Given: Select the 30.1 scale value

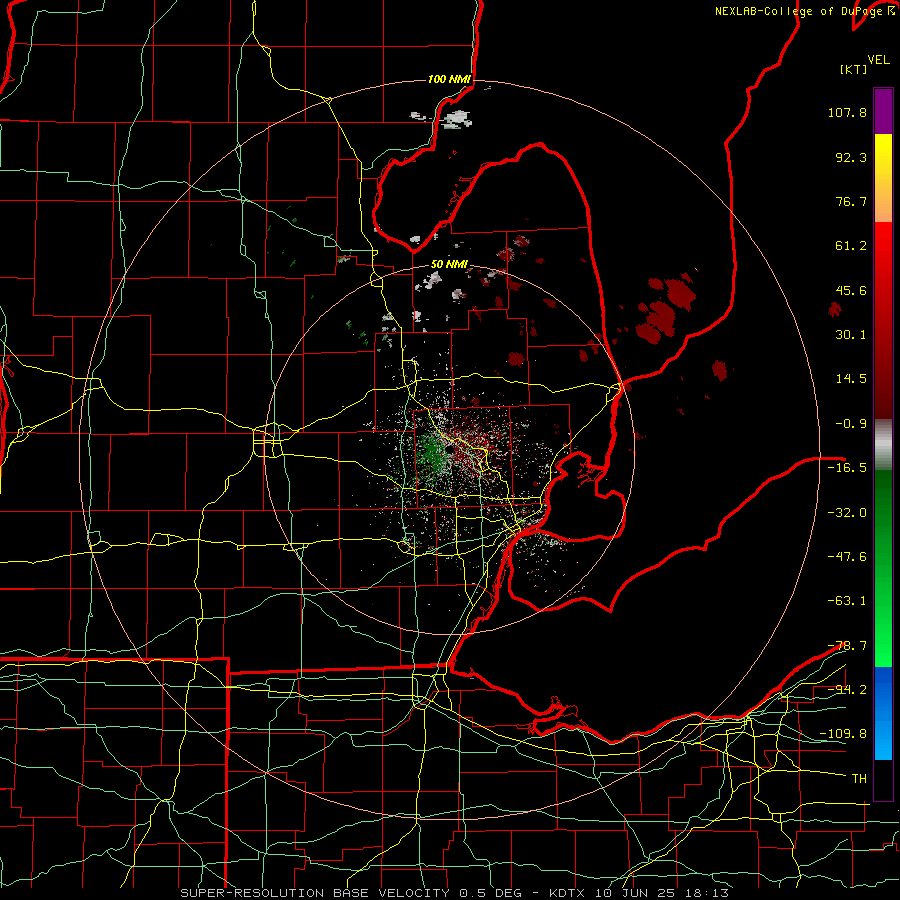Looking at the screenshot, I should click(x=851, y=335).
